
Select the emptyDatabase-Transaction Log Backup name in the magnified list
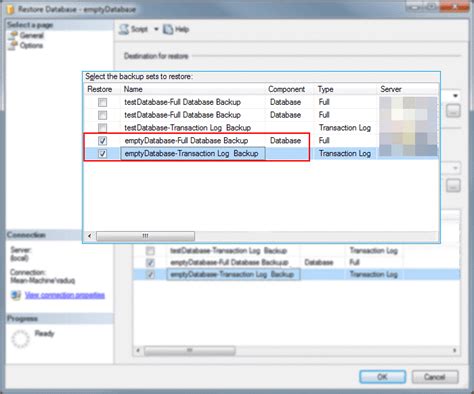(191, 154)
